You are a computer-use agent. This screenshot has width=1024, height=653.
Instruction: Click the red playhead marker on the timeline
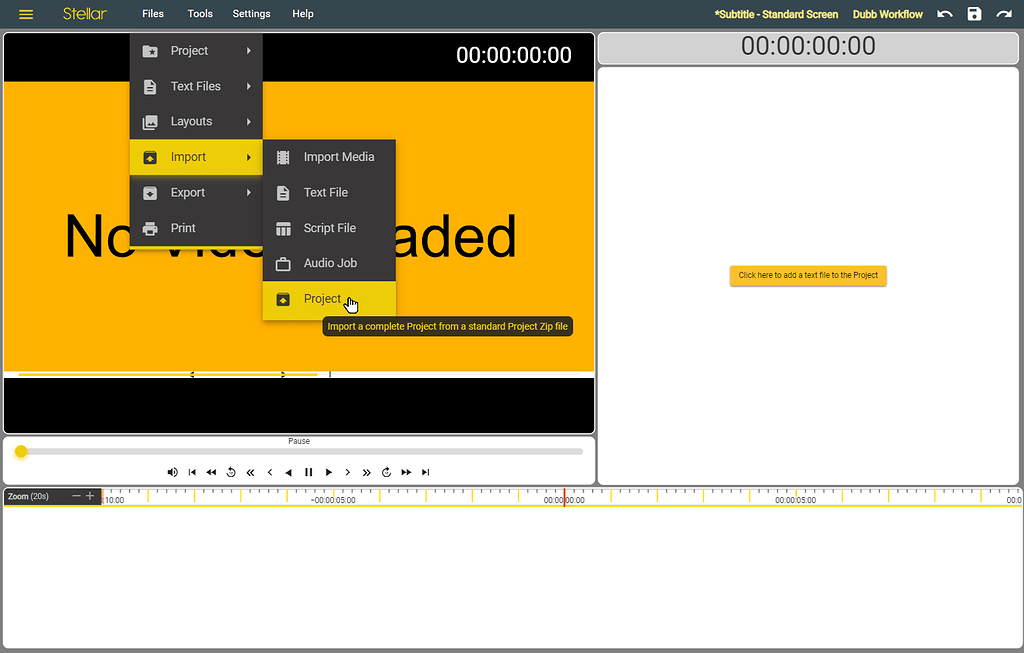564,497
